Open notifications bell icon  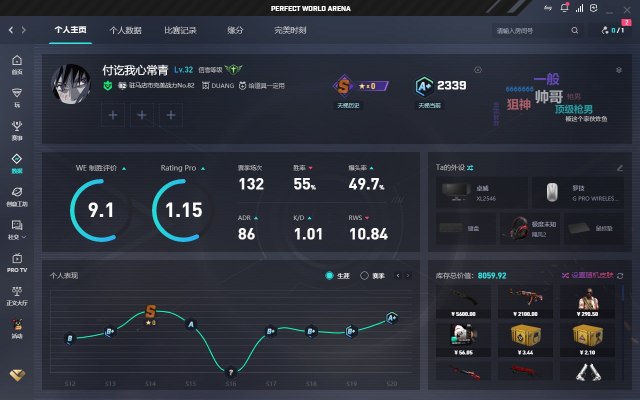[564, 8]
